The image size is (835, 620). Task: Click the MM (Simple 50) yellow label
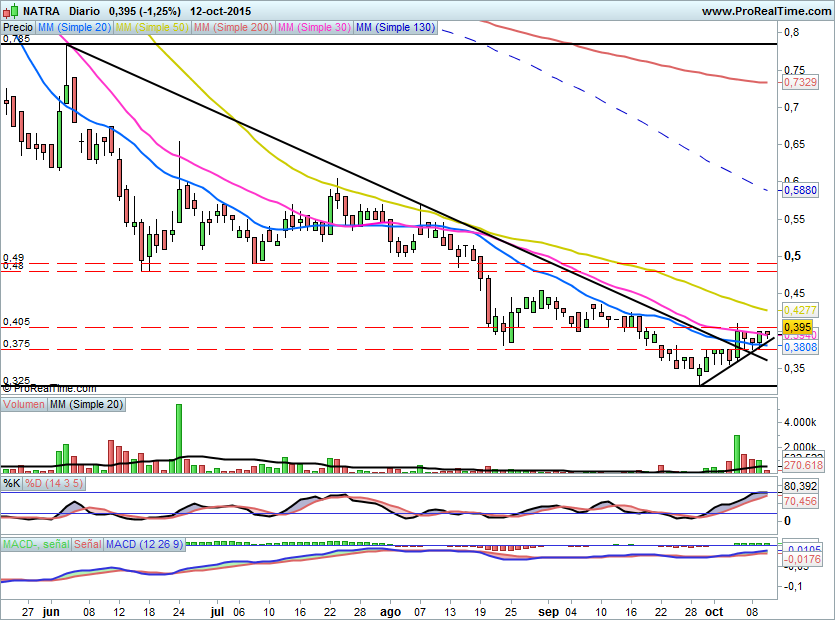coord(153,28)
